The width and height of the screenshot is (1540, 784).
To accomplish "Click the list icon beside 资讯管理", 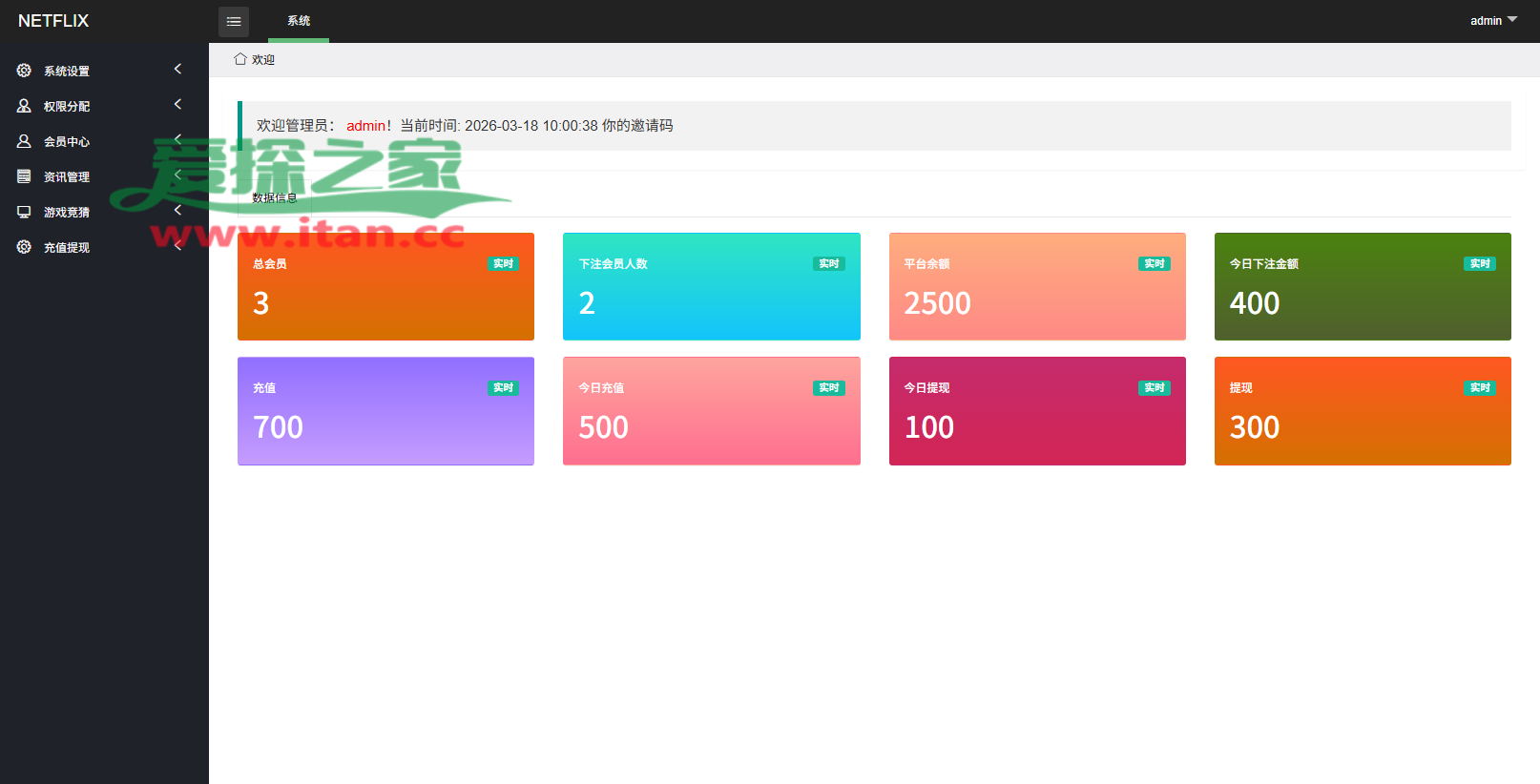I will click(24, 176).
